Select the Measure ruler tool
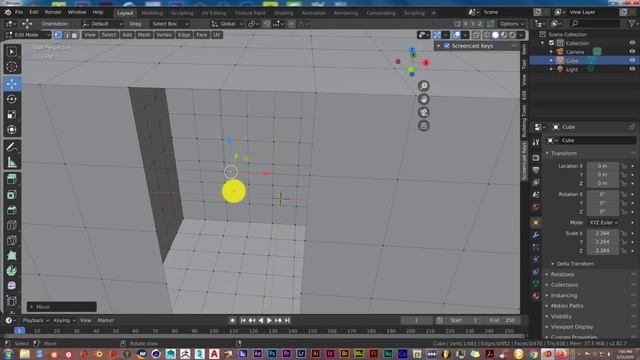Screen dimensions: 640x360 click(12, 162)
